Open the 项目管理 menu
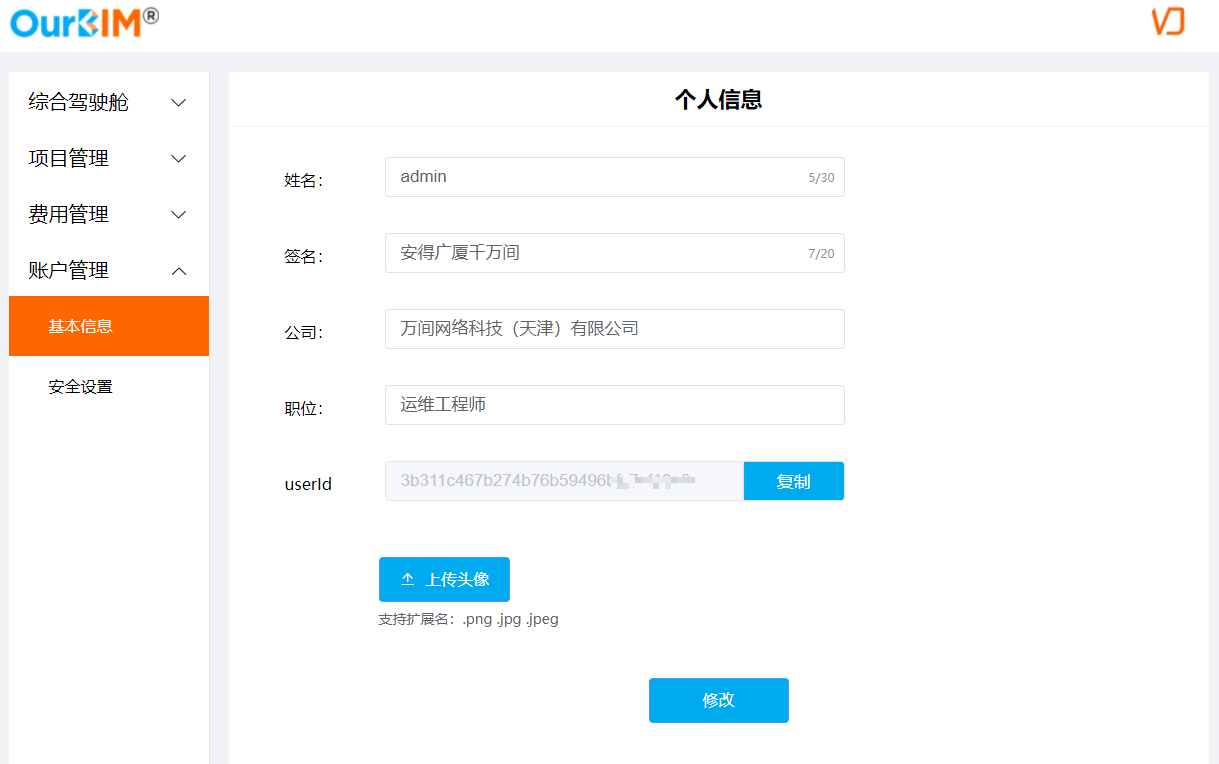 click(x=109, y=158)
